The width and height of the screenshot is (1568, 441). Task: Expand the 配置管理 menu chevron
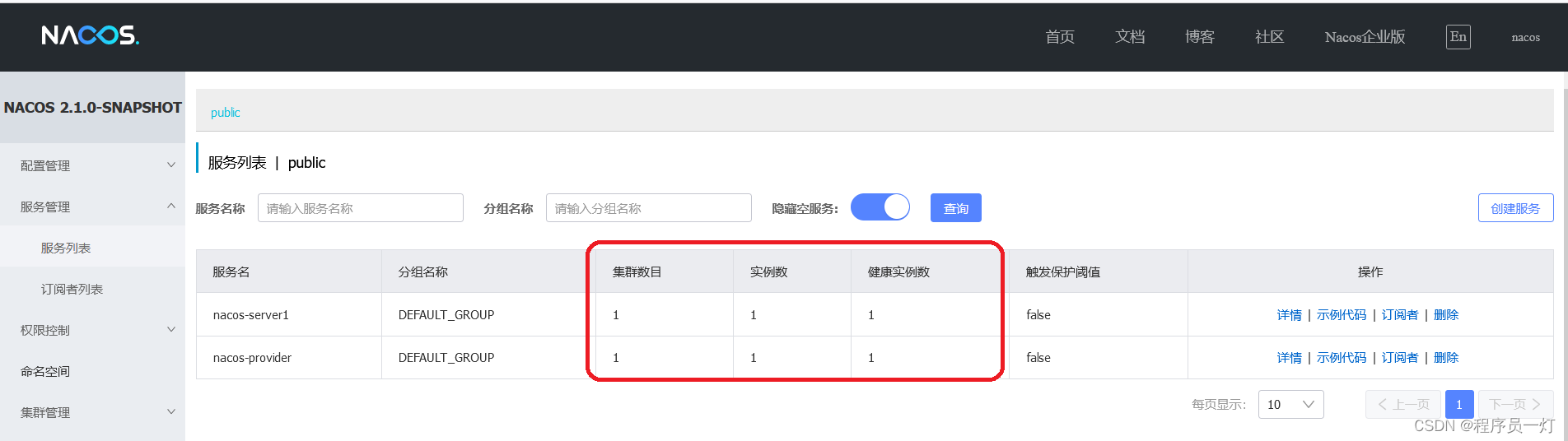(171, 165)
